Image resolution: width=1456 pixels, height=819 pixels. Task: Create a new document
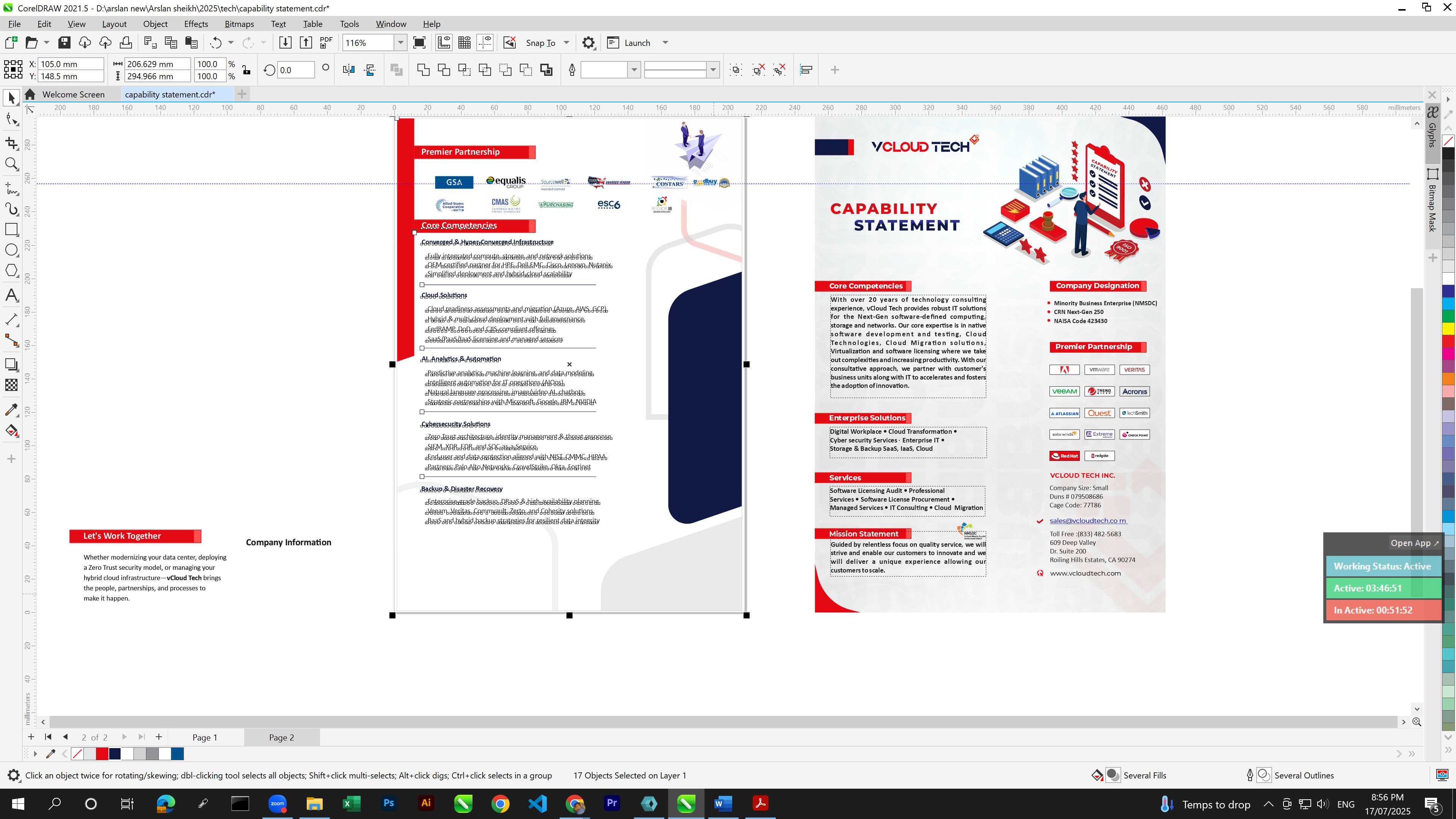11,42
